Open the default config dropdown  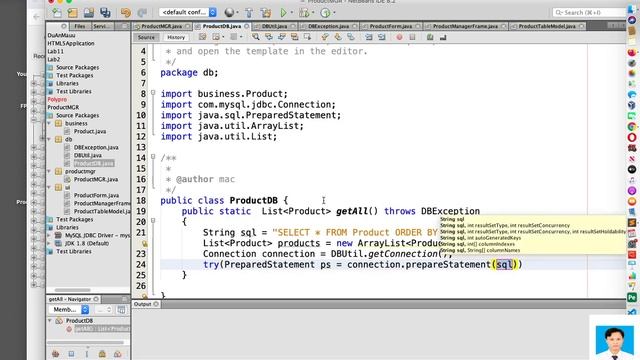[188, 13]
